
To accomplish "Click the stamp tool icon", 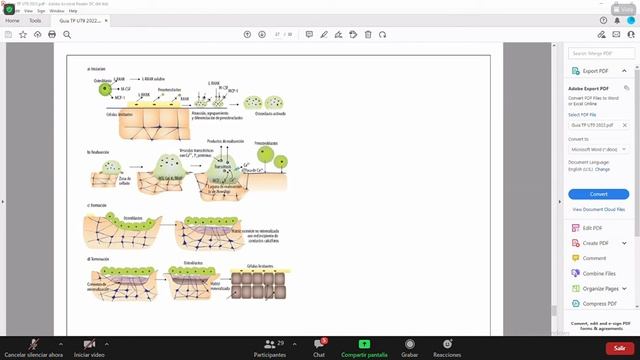I will point(353,35).
